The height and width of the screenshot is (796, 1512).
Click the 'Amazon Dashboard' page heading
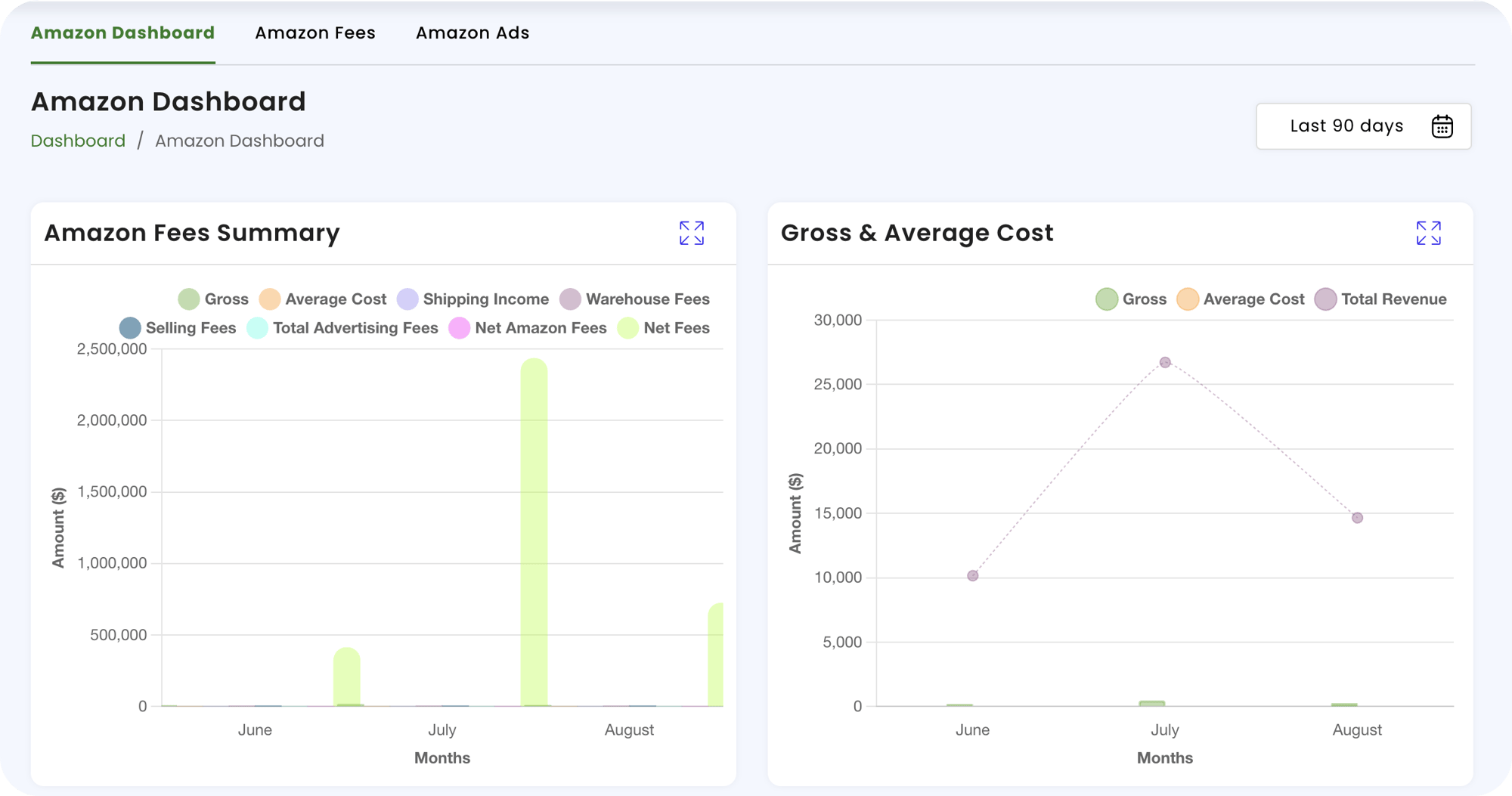coord(169,101)
